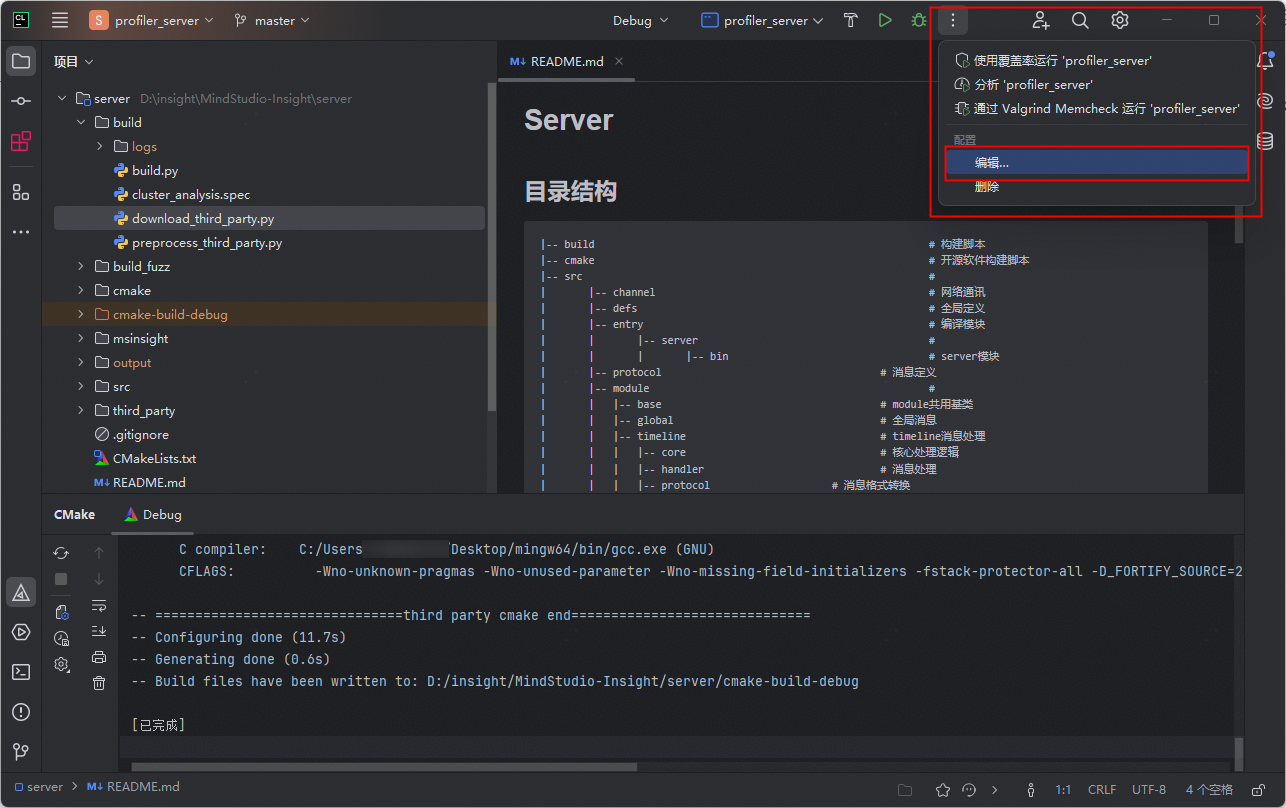Choose 删除 in the configuration menu

pyautogui.click(x=1096, y=186)
